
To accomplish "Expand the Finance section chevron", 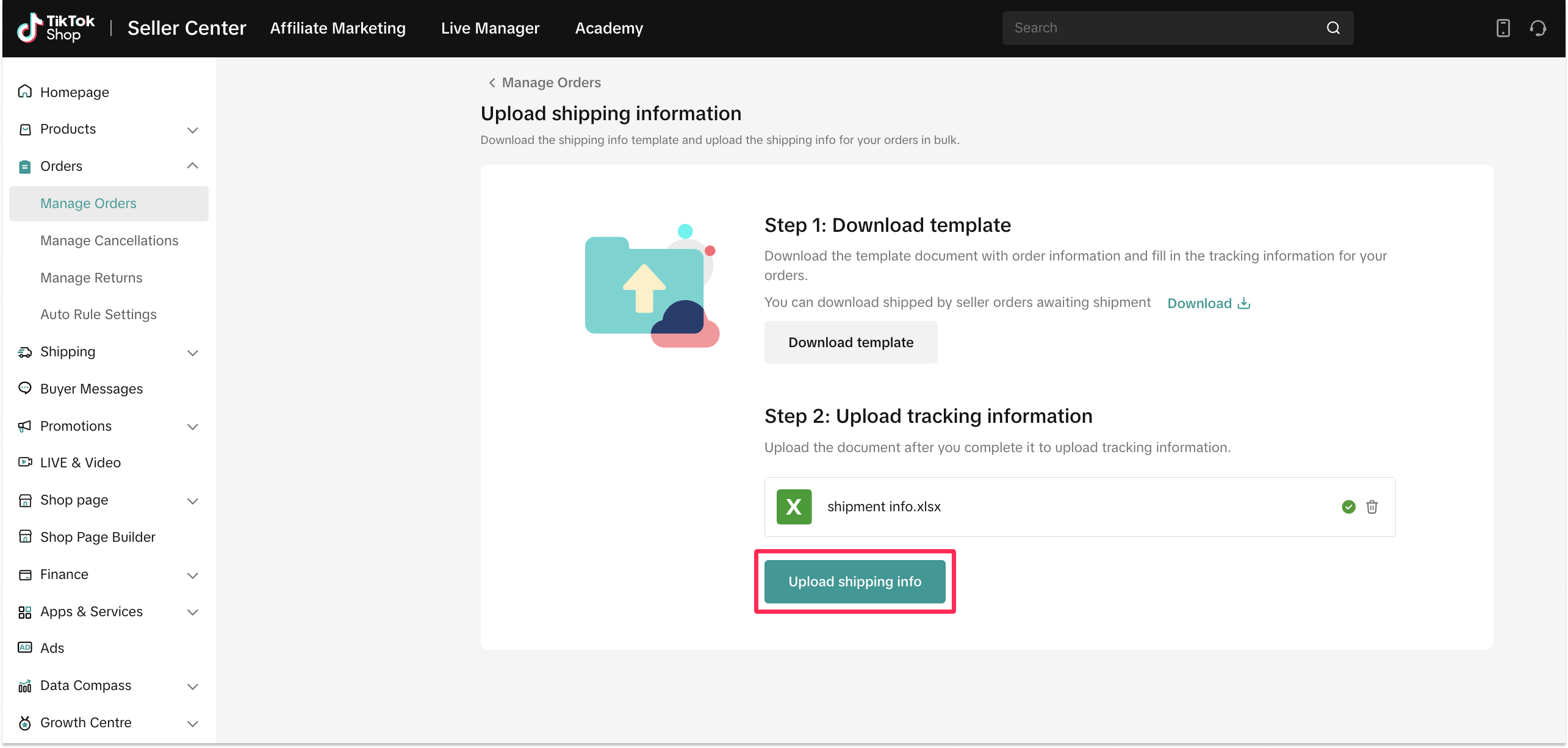I will [x=193, y=575].
